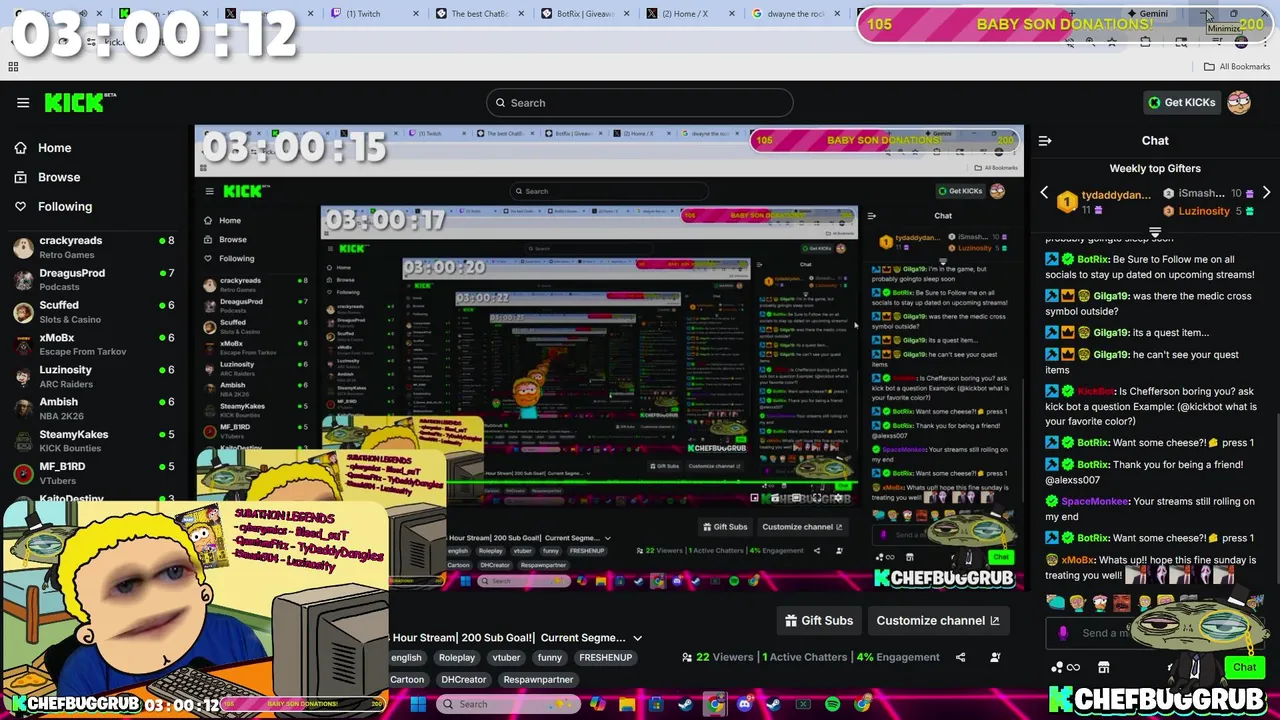This screenshot has height=720, width=1280.
Task: Click the 22 Viewers count
Action: 717,657
